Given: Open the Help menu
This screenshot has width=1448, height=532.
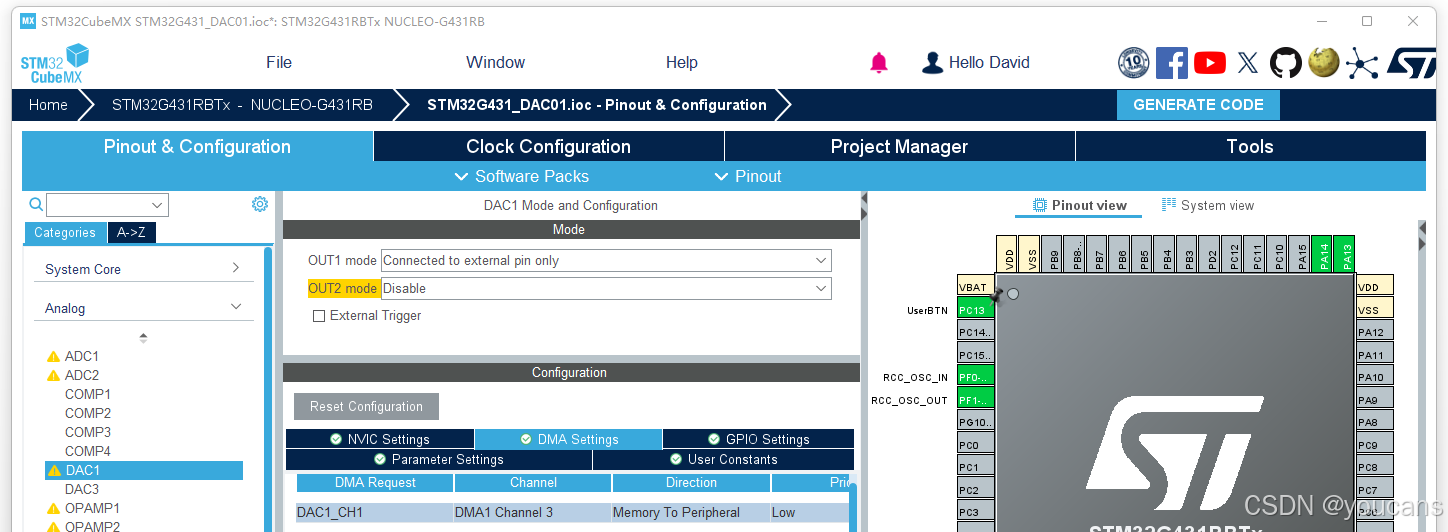Looking at the screenshot, I should (x=681, y=62).
